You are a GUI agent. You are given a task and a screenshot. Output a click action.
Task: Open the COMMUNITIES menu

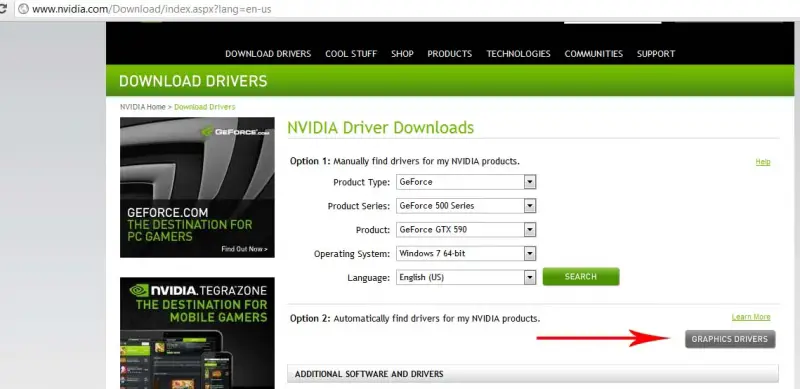pyautogui.click(x=593, y=54)
